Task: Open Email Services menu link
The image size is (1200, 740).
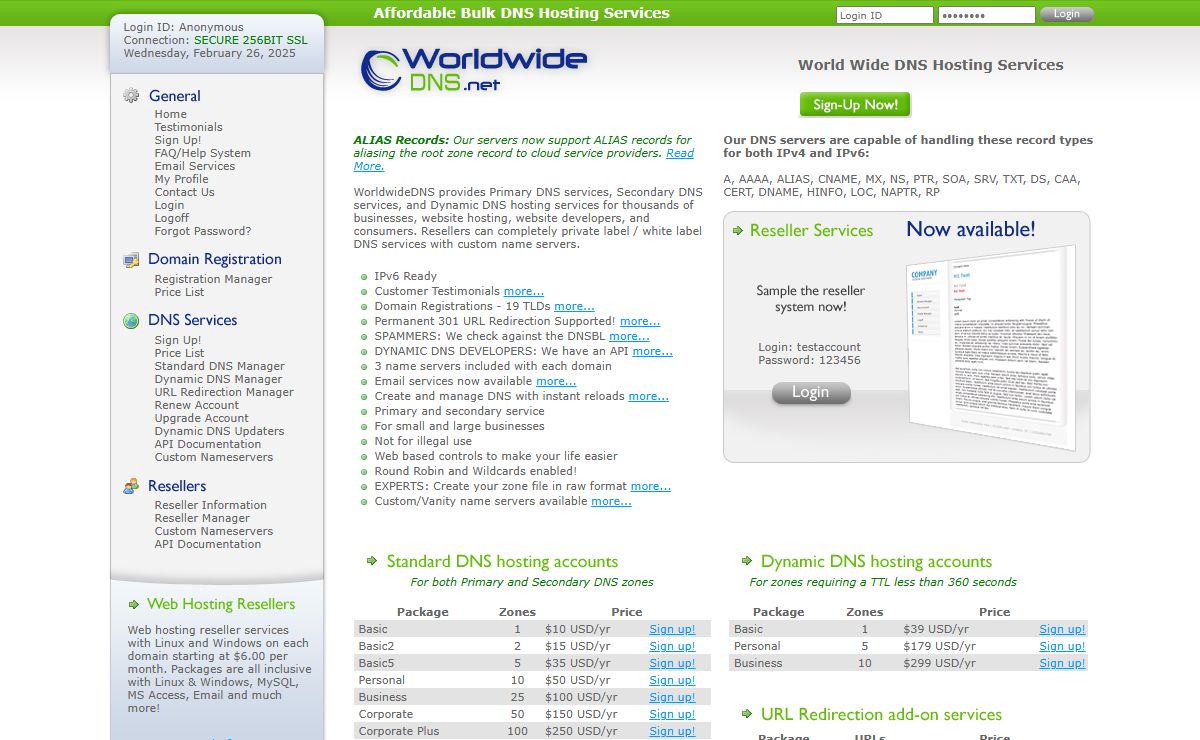Action: point(194,166)
